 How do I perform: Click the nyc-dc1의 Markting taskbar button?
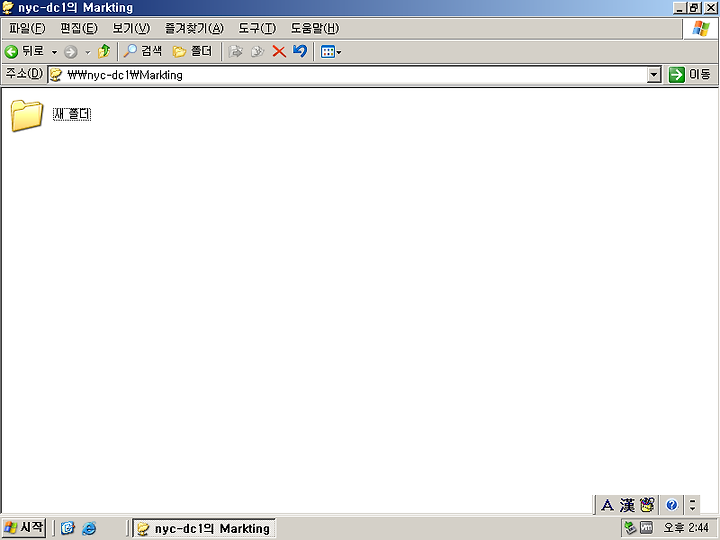tap(204, 528)
